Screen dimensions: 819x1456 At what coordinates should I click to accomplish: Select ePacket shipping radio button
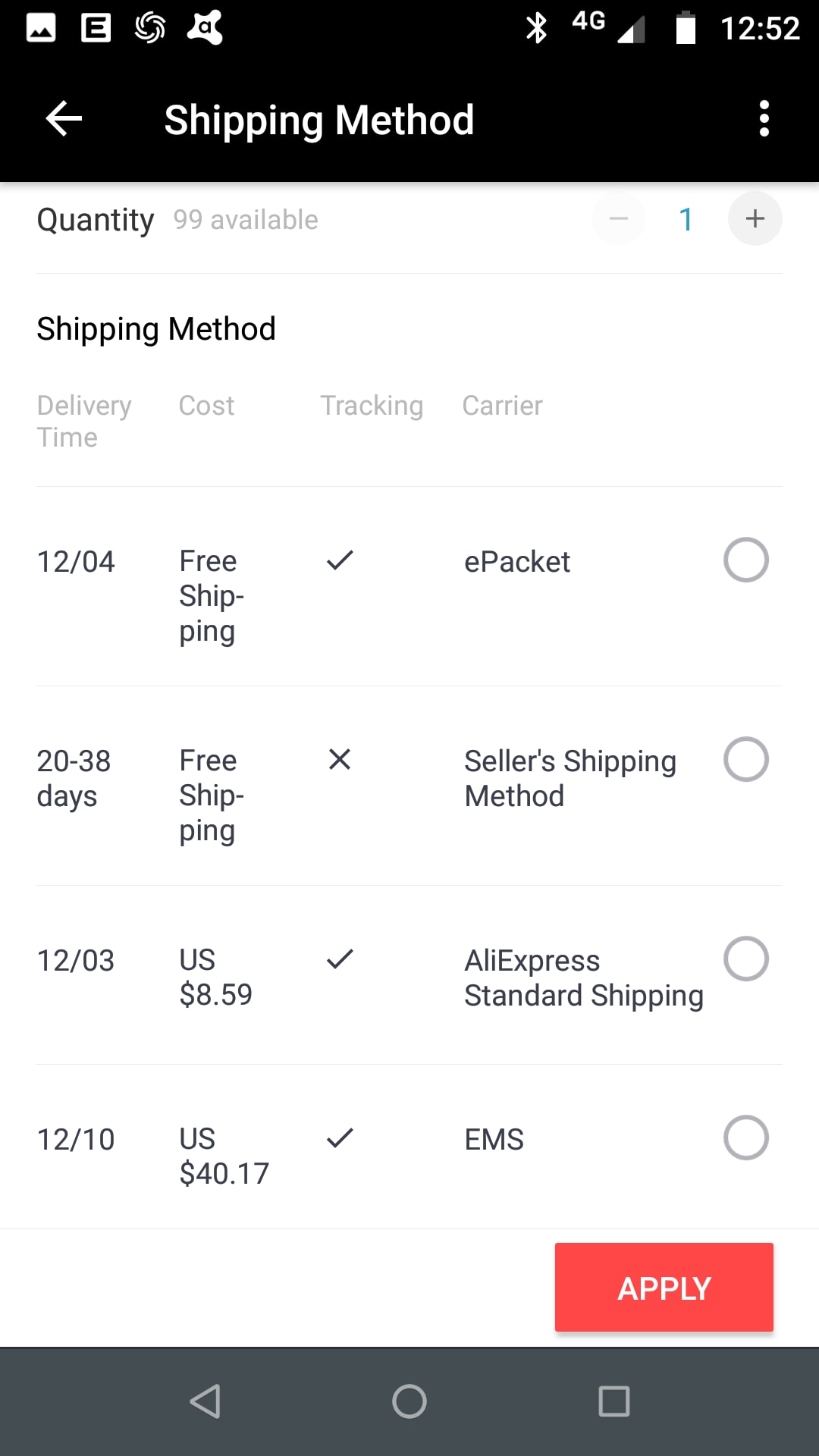coord(745,560)
